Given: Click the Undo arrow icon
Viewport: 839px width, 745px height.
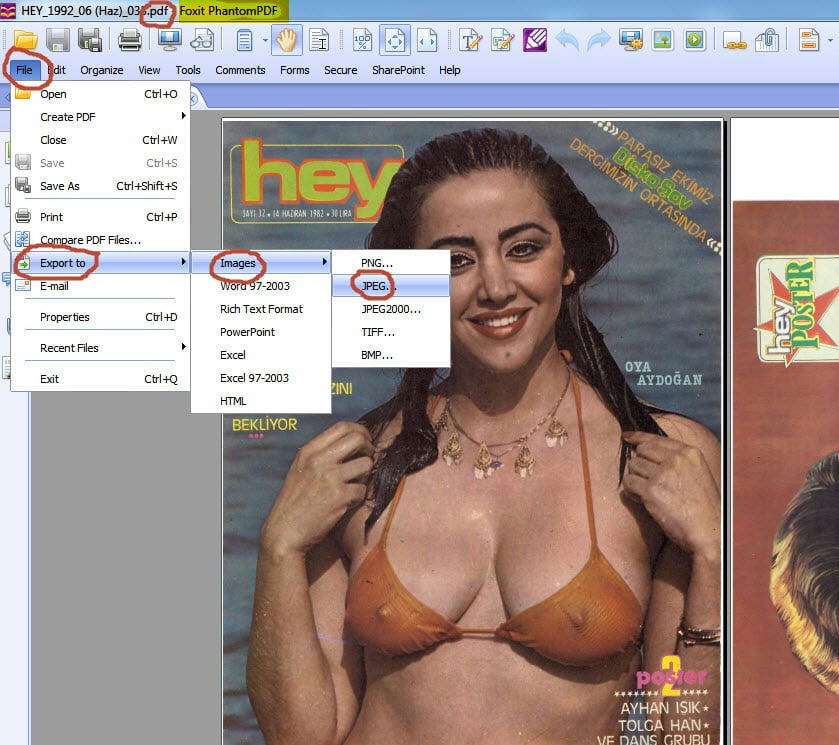Looking at the screenshot, I should tap(567, 40).
